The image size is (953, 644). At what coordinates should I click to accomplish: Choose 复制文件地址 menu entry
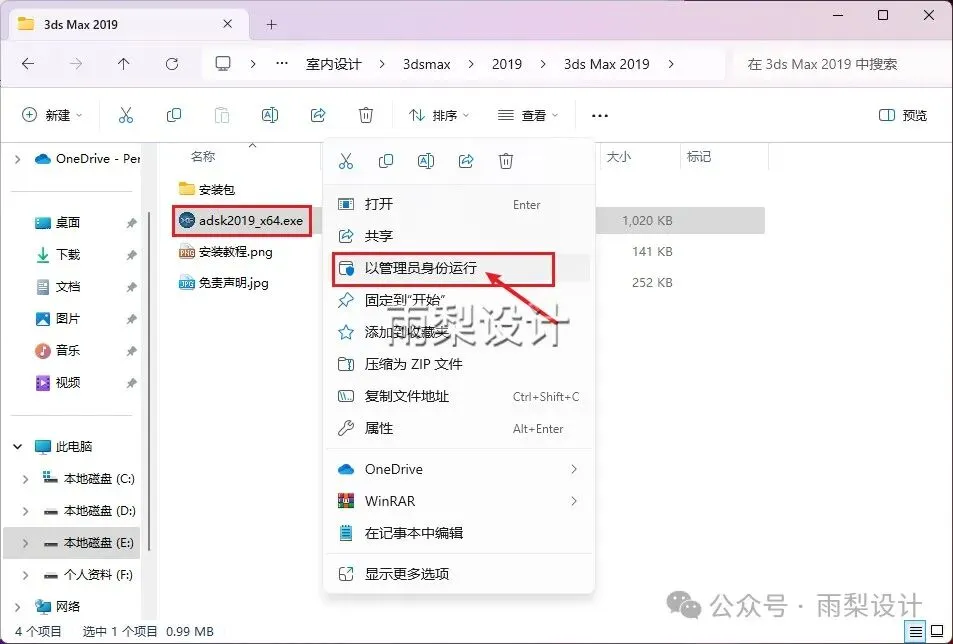[459, 396]
